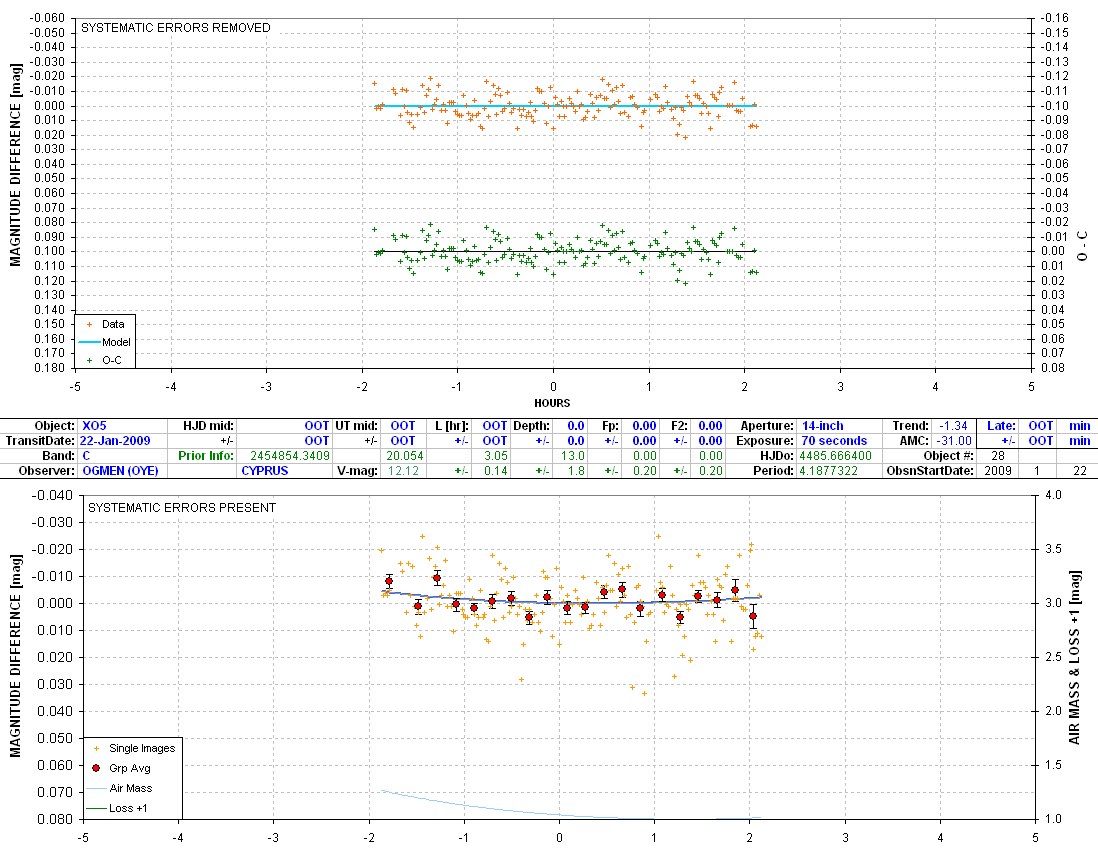Select the Grp Avg legend entry
The image size is (1098, 849).
coord(123,768)
